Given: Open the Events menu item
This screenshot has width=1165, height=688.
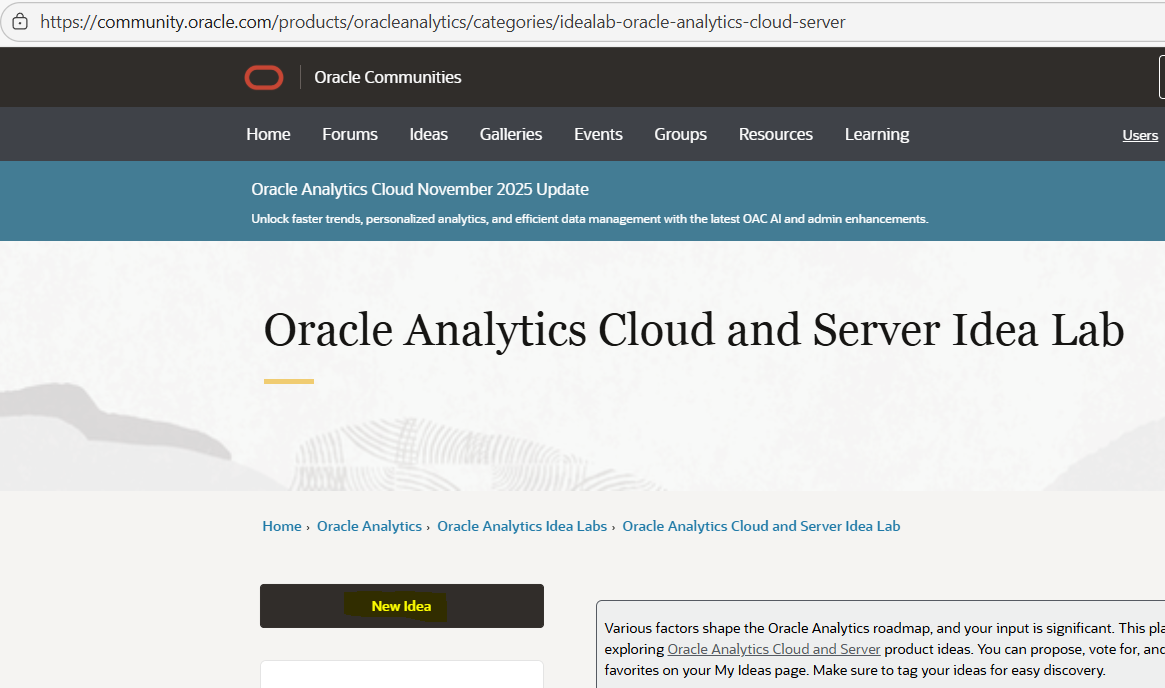Looking at the screenshot, I should [598, 134].
